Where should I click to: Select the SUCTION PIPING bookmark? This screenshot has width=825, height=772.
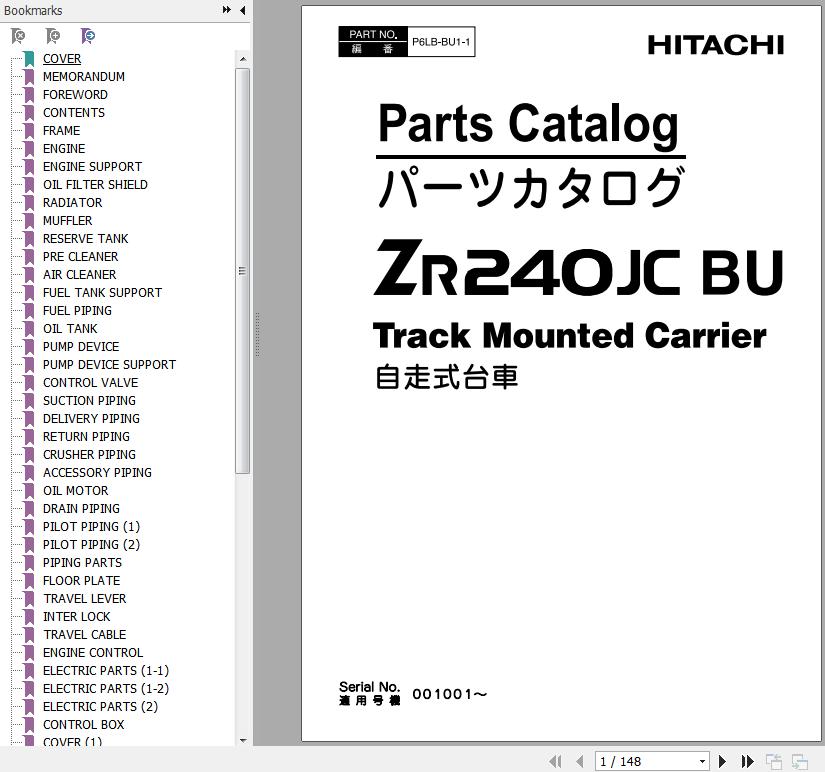tap(89, 400)
